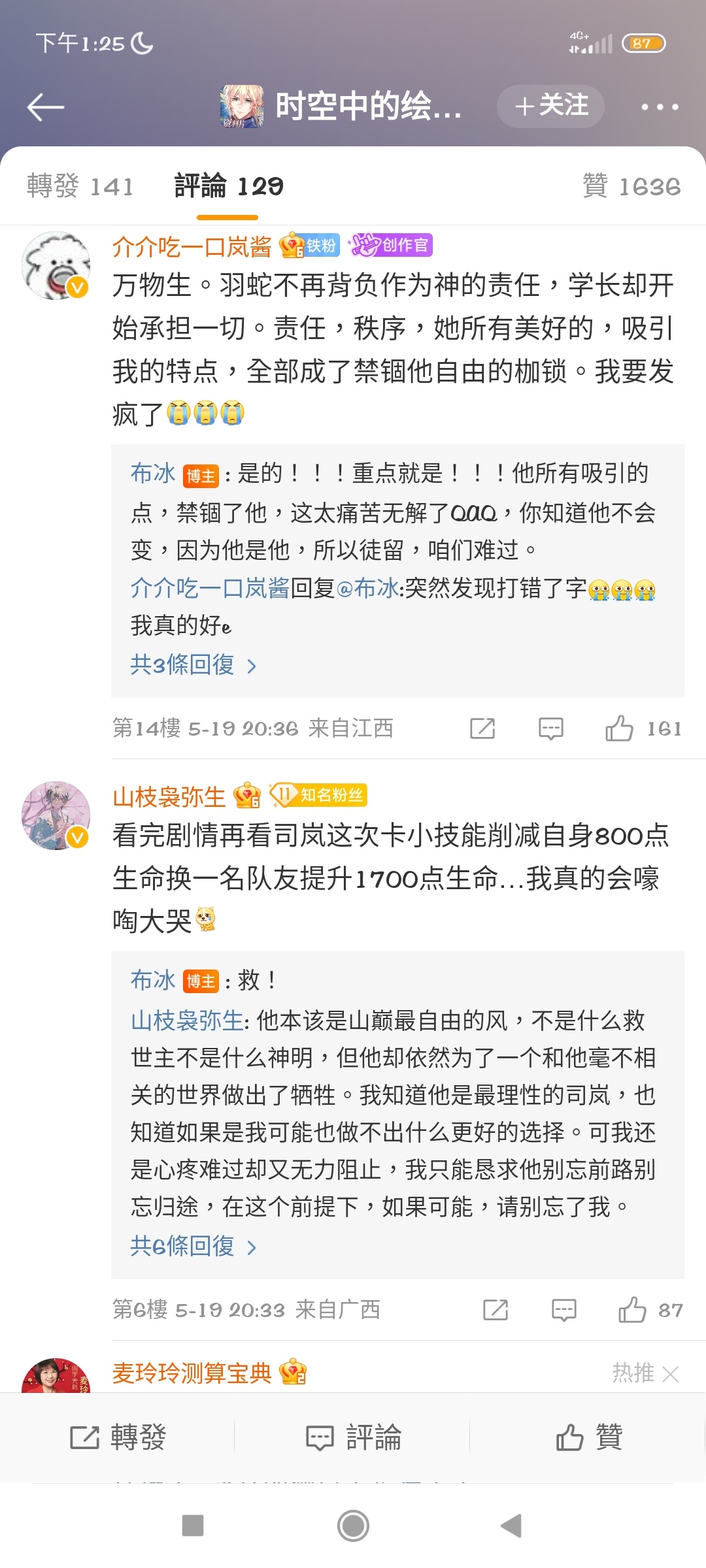Image resolution: width=706 pixels, height=1568 pixels.
Task: Tap the reply icon on the 第14樓 comment
Action: (x=551, y=728)
